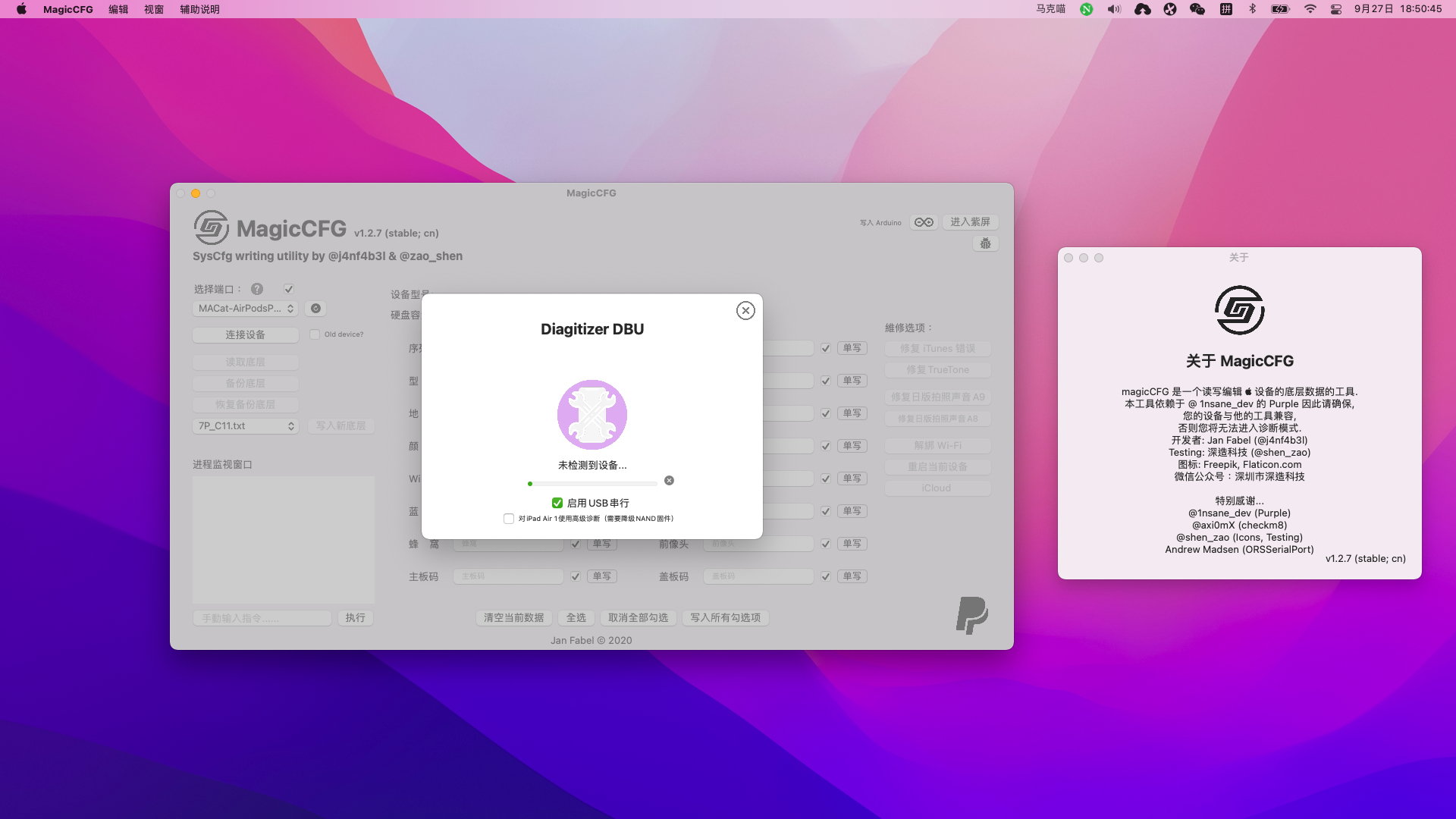Image resolution: width=1456 pixels, height=819 pixels.
Task: Open Control Center from menu bar
Action: (x=1336, y=9)
